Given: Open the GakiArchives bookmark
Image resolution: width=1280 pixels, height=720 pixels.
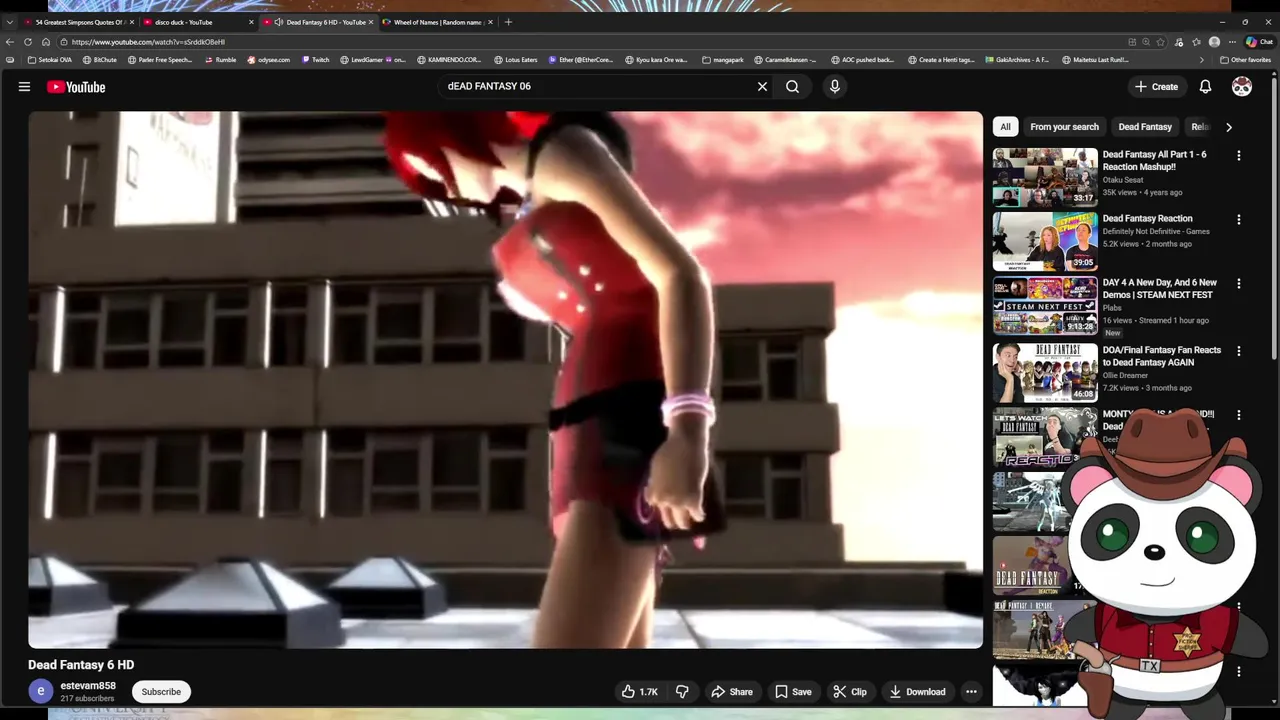Looking at the screenshot, I should [x=1017, y=60].
